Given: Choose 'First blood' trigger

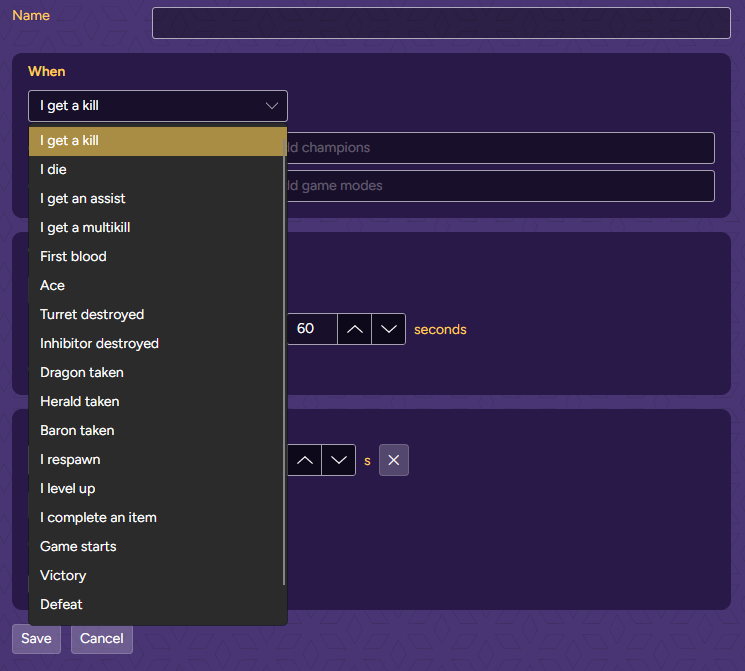Looking at the screenshot, I should 158,257.
